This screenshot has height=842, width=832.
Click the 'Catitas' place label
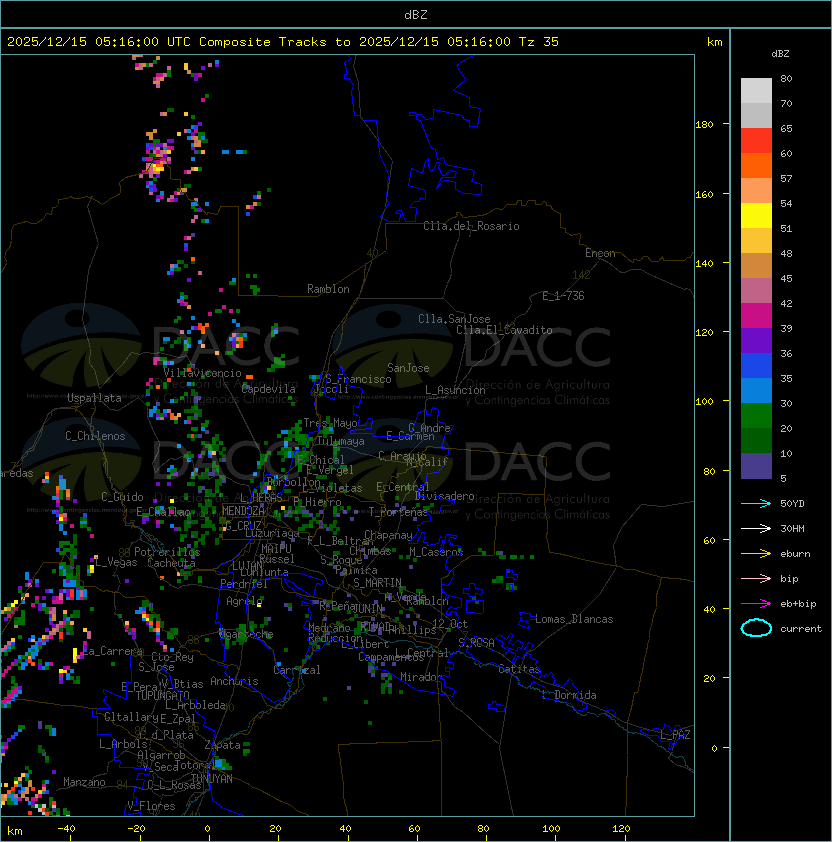519,669
